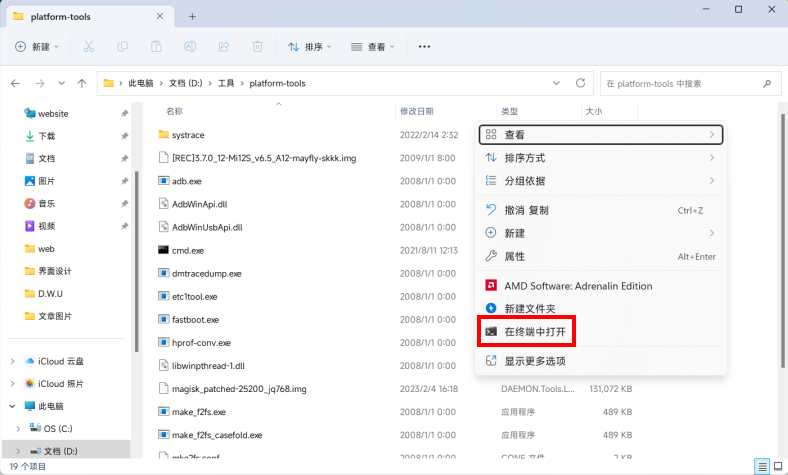
Task: Click the delete trash icon in toolbar
Action: pos(257,47)
